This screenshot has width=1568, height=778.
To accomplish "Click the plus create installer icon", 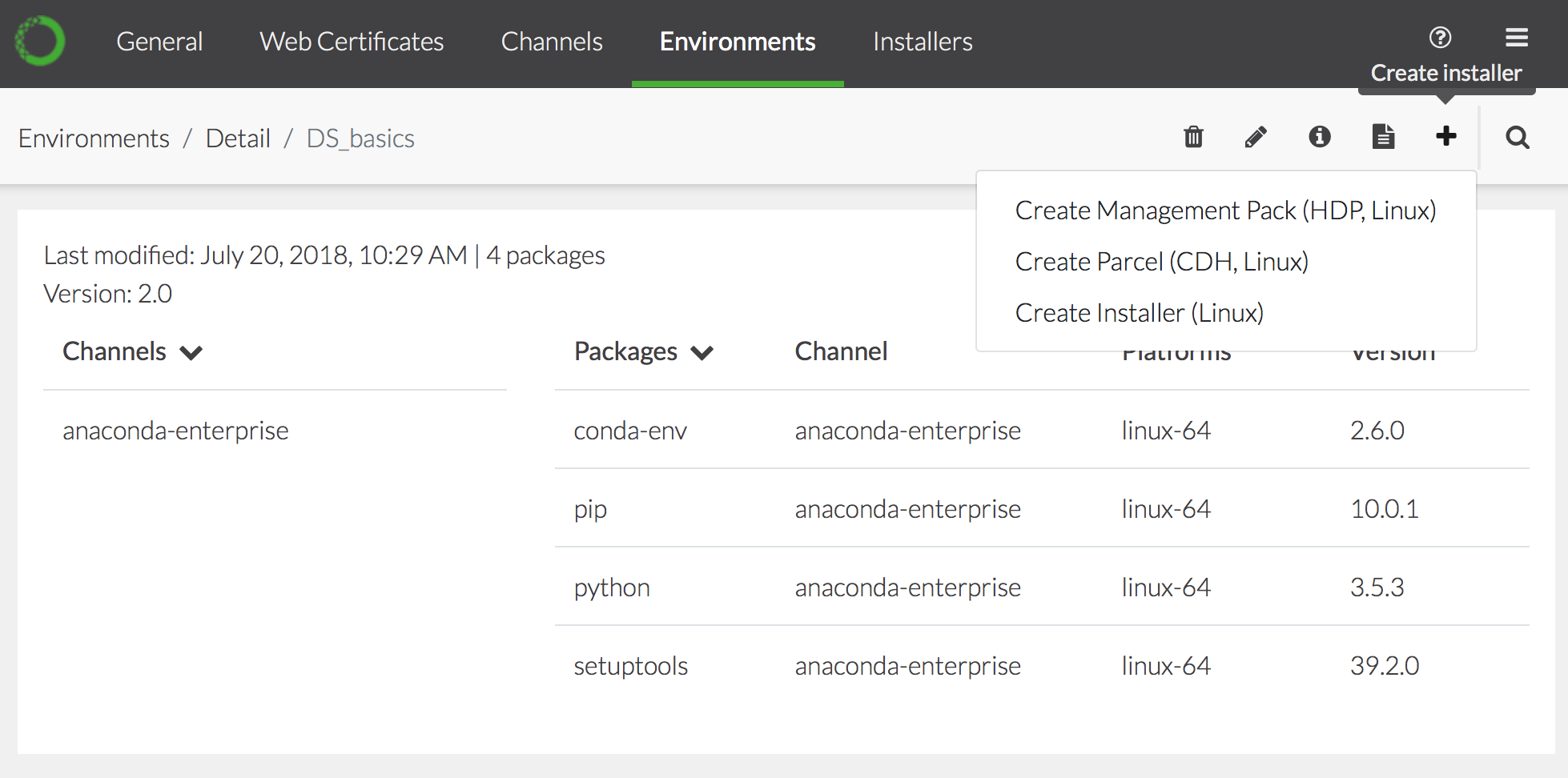I will click(x=1445, y=136).
